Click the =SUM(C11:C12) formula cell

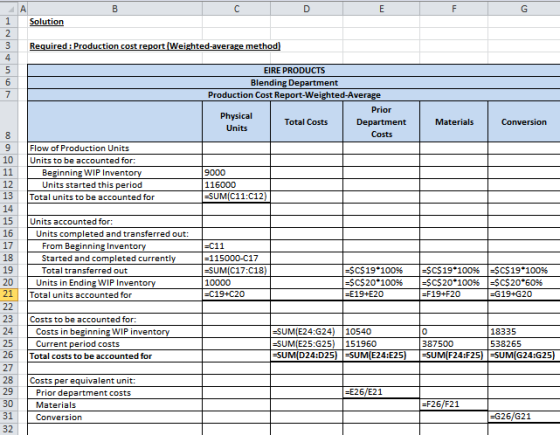click(236, 197)
